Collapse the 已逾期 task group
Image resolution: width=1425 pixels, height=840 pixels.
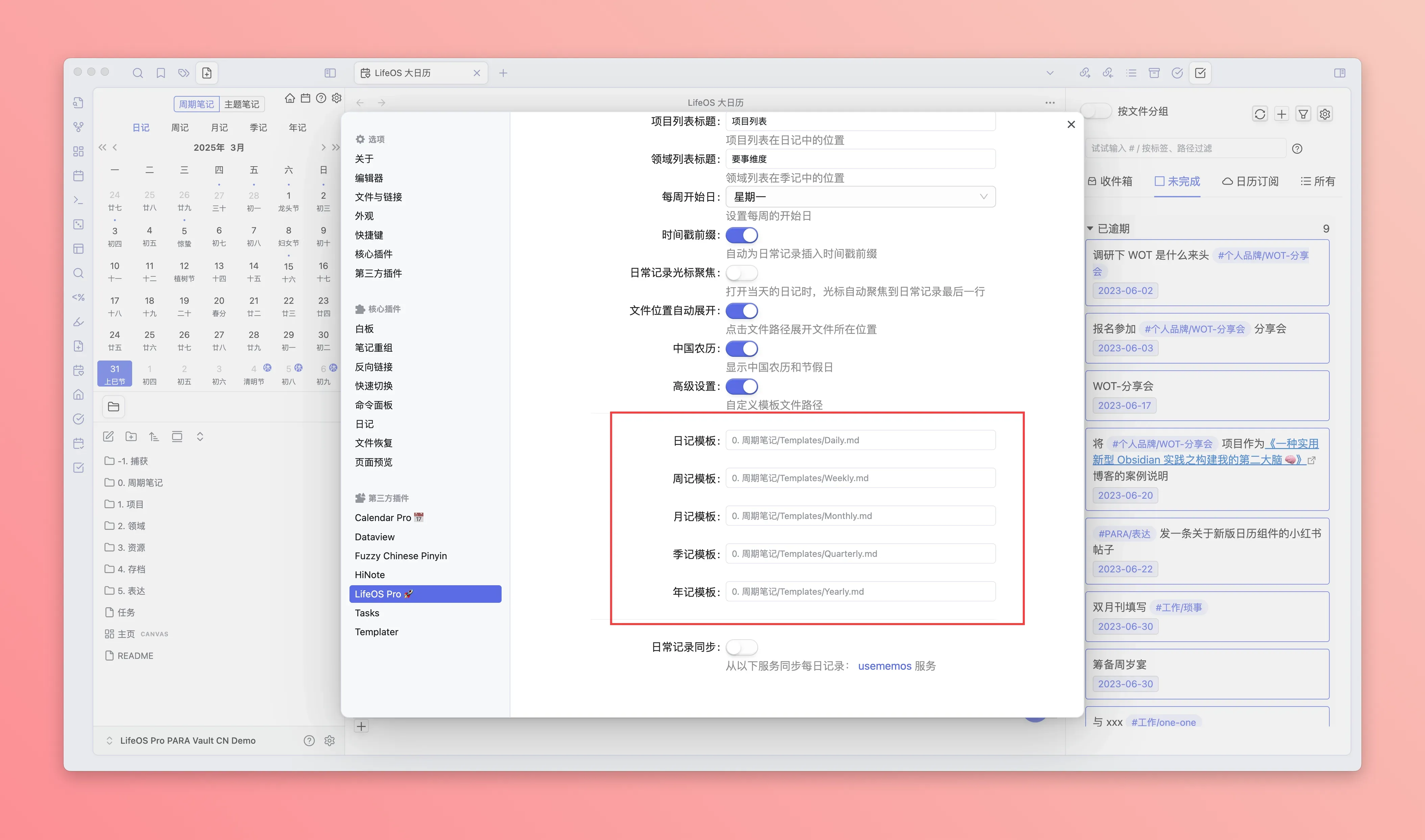pos(1090,229)
